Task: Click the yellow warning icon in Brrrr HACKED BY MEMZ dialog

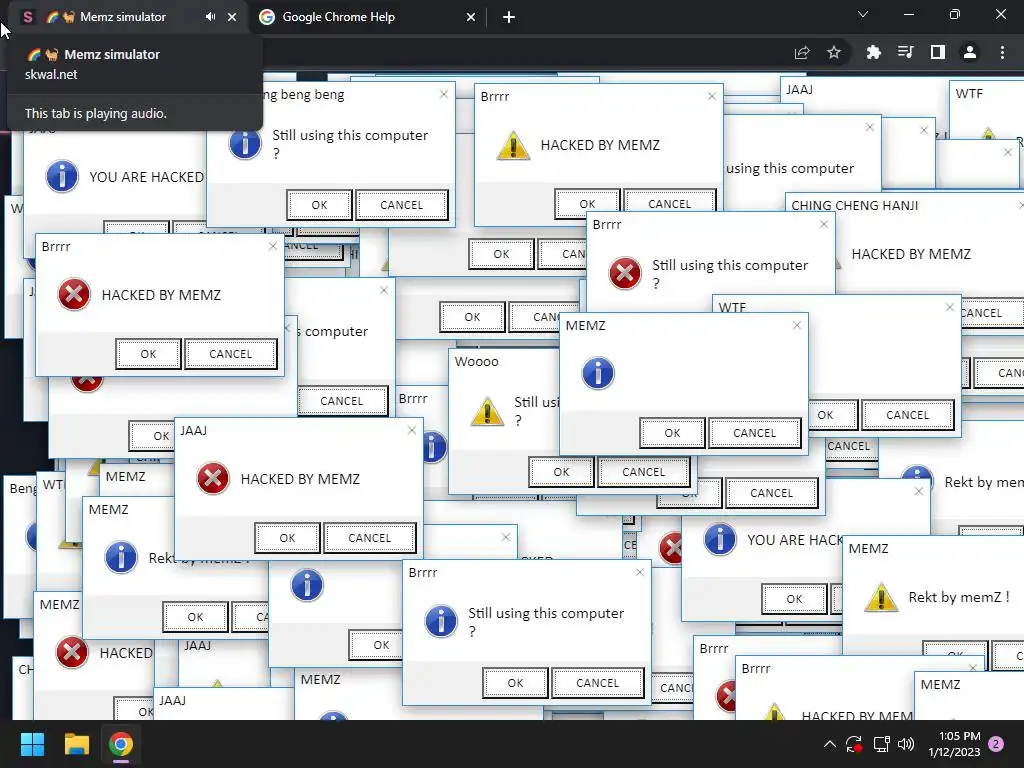Action: point(513,145)
